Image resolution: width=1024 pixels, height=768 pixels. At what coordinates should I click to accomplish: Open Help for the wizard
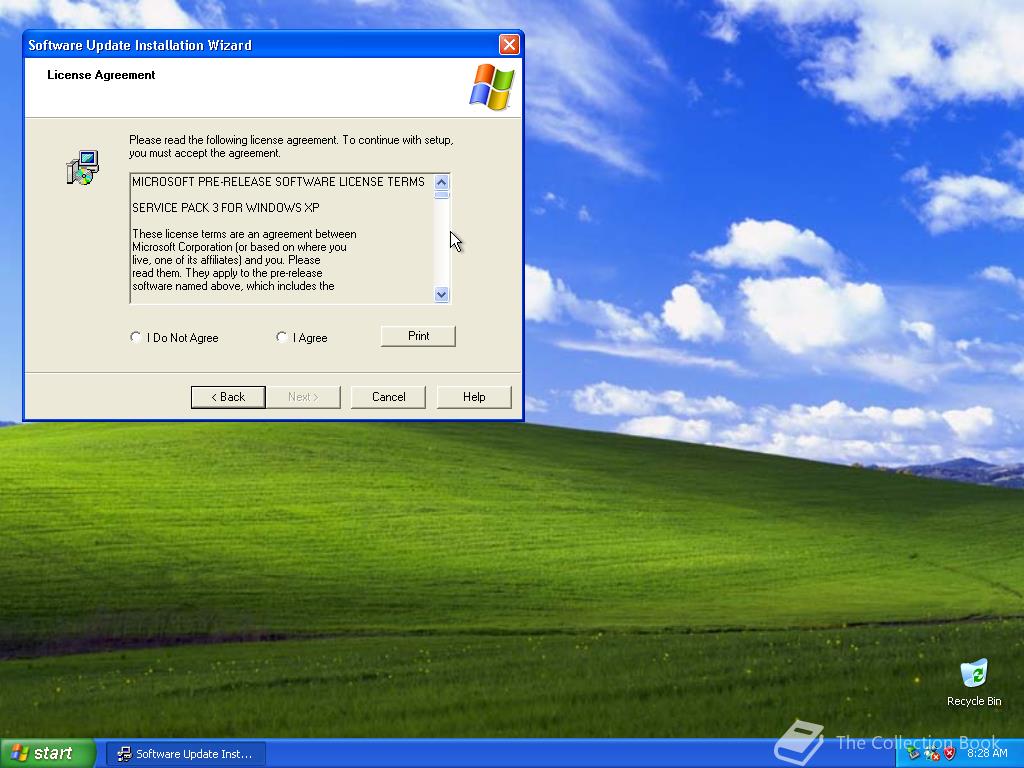474,396
